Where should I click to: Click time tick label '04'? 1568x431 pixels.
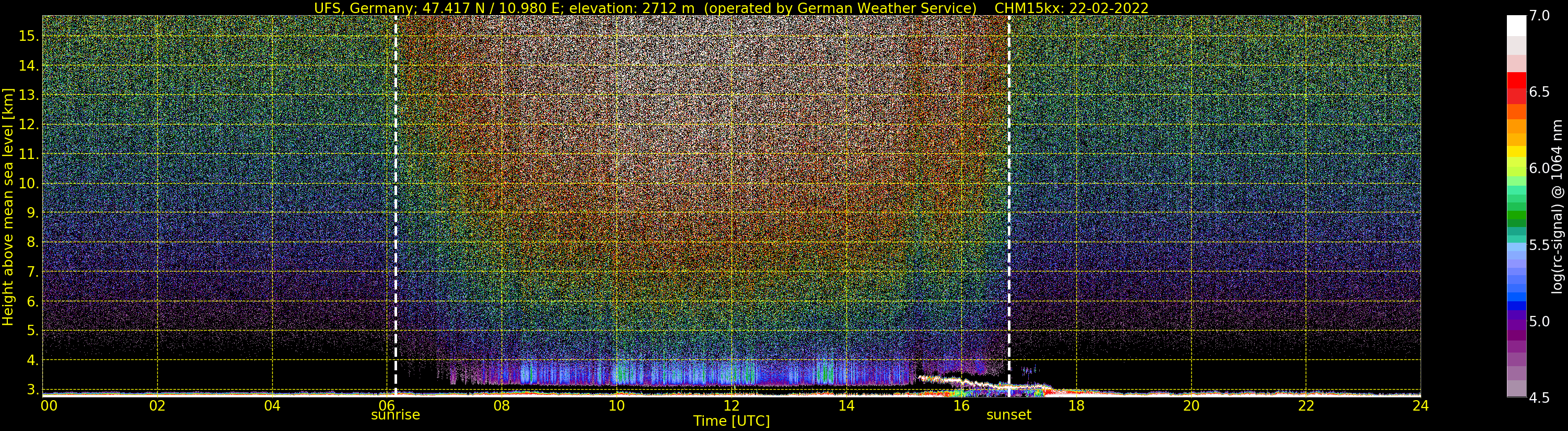pyautogui.click(x=272, y=405)
